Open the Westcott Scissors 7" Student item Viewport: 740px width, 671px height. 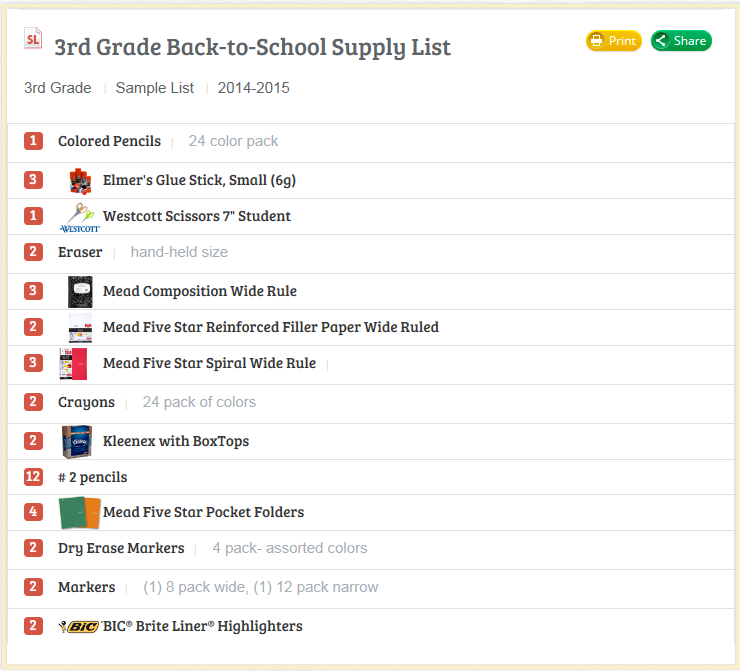click(197, 216)
